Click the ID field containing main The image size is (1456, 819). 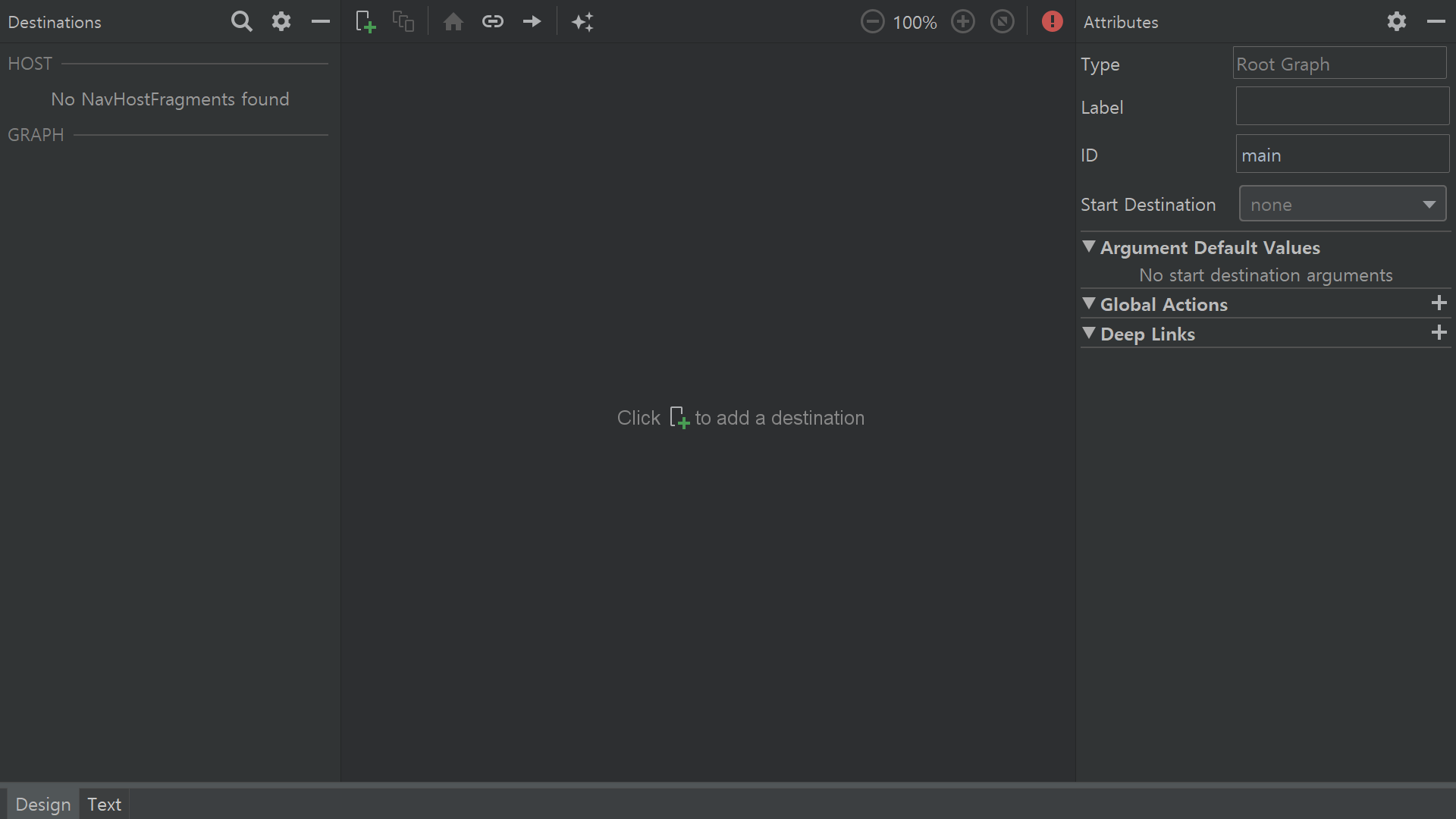(1342, 154)
